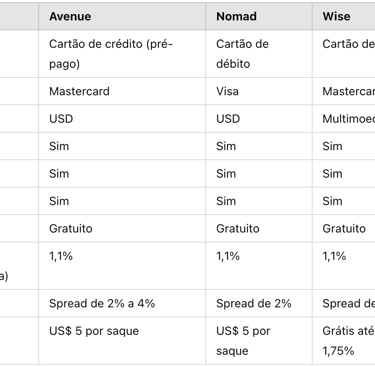
Task: Select the 1,1% cell under Nomad
Action: 259,266
